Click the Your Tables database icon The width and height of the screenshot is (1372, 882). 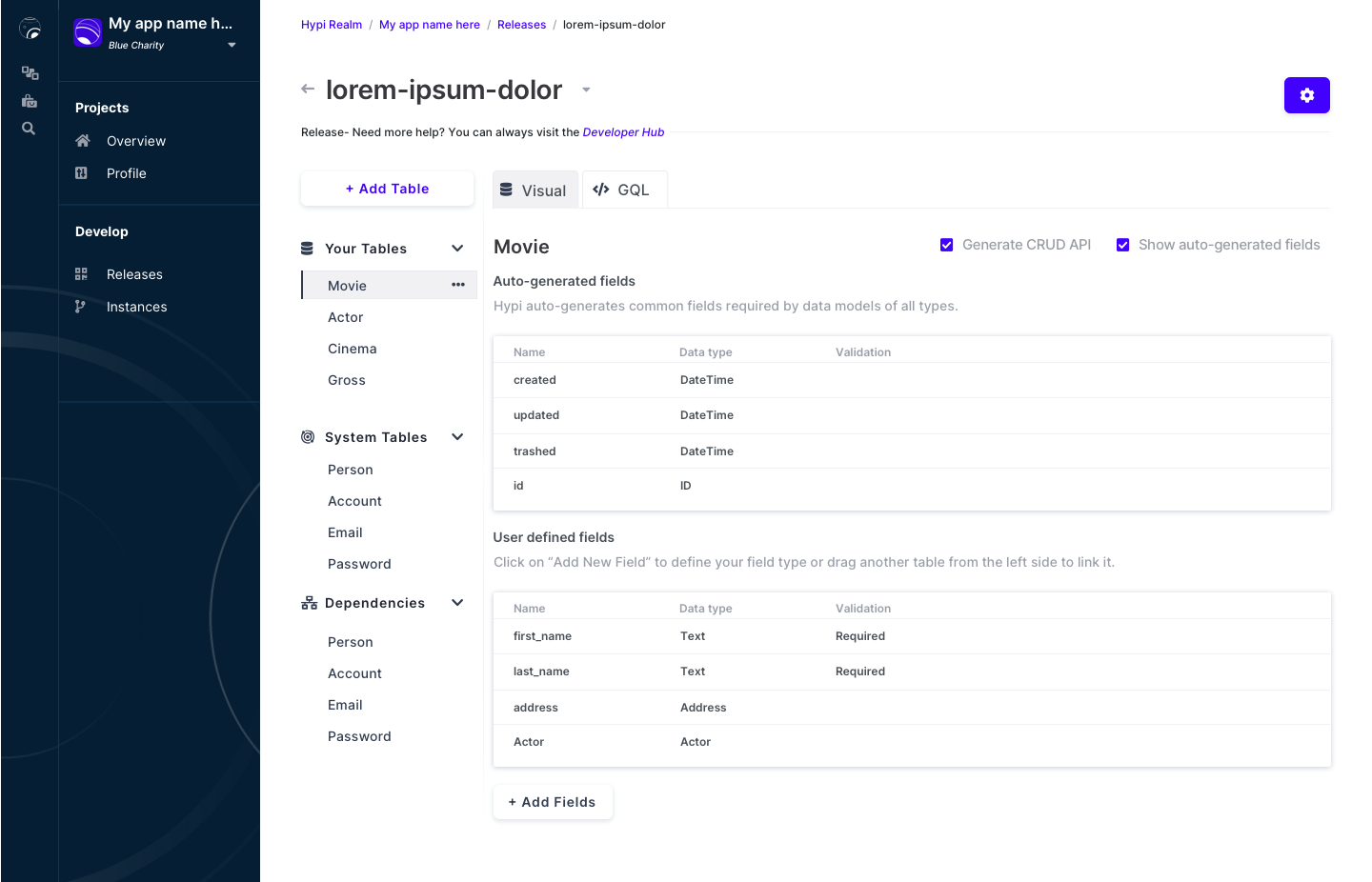click(307, 249)
